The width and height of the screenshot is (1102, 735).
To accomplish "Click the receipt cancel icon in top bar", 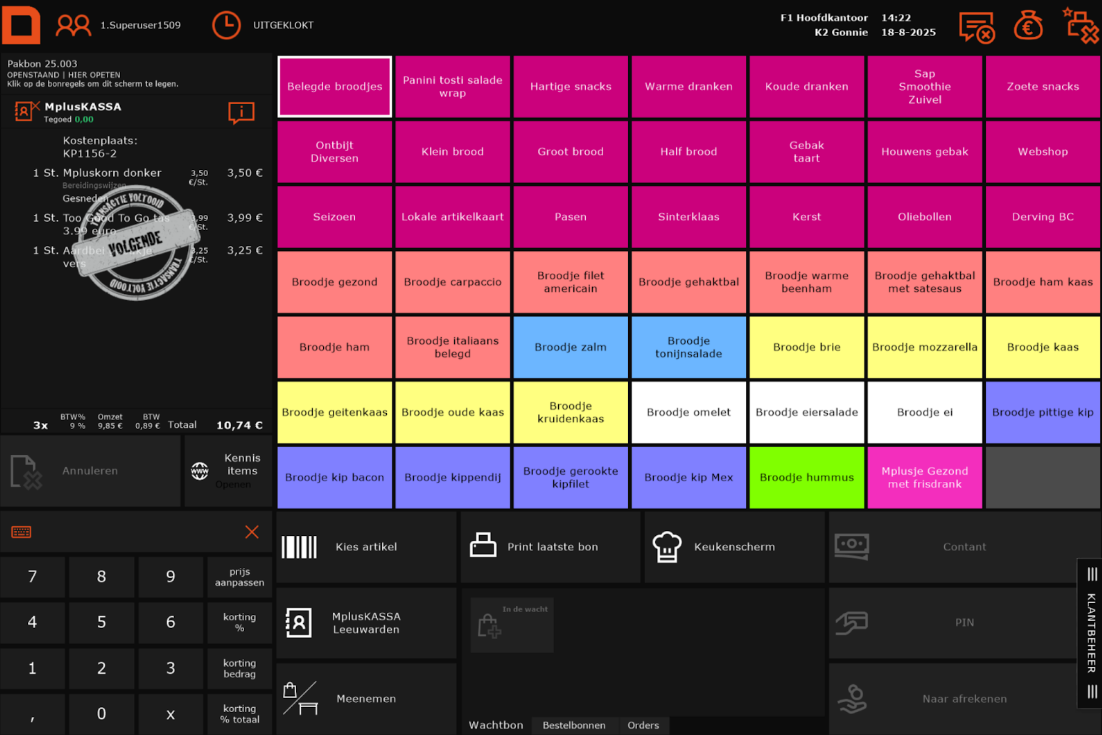I will point(976,27).
